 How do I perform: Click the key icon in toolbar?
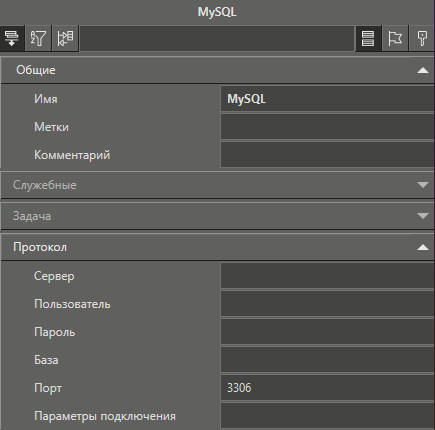[x=422, y=38]
